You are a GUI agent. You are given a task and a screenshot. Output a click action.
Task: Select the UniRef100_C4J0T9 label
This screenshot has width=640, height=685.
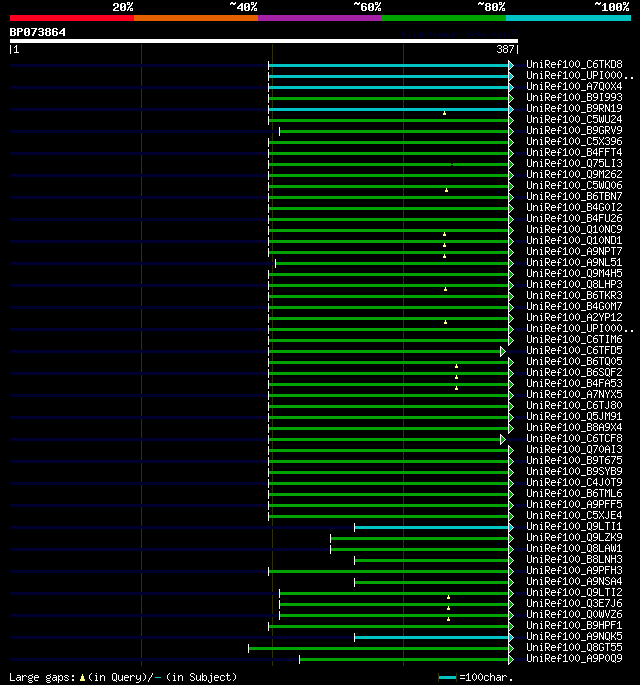tap(574, 482)
